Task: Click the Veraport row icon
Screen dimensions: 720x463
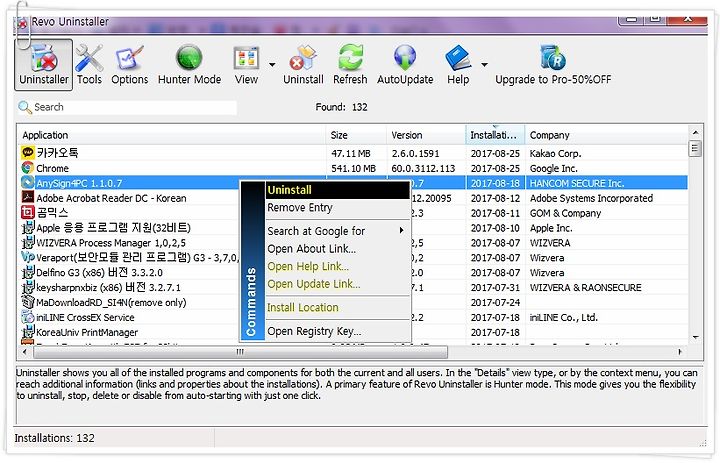Action: coord(28,257)
